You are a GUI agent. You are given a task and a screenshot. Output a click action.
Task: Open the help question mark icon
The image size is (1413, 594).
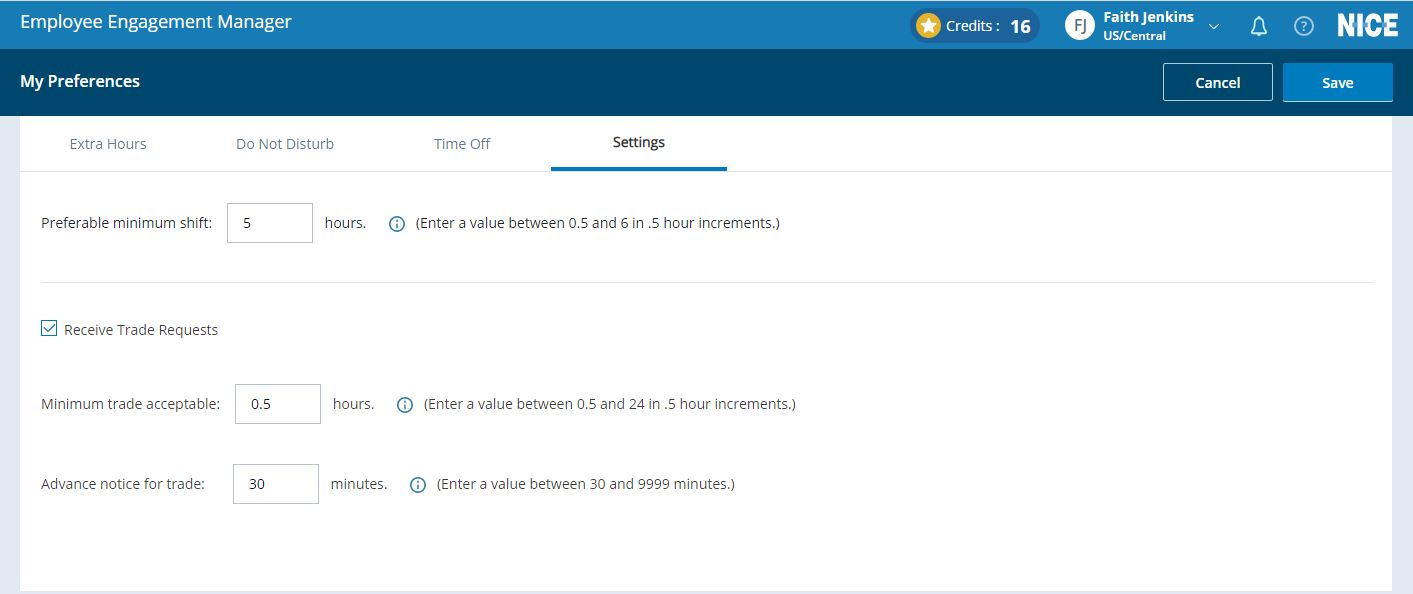pos(1304,27)
